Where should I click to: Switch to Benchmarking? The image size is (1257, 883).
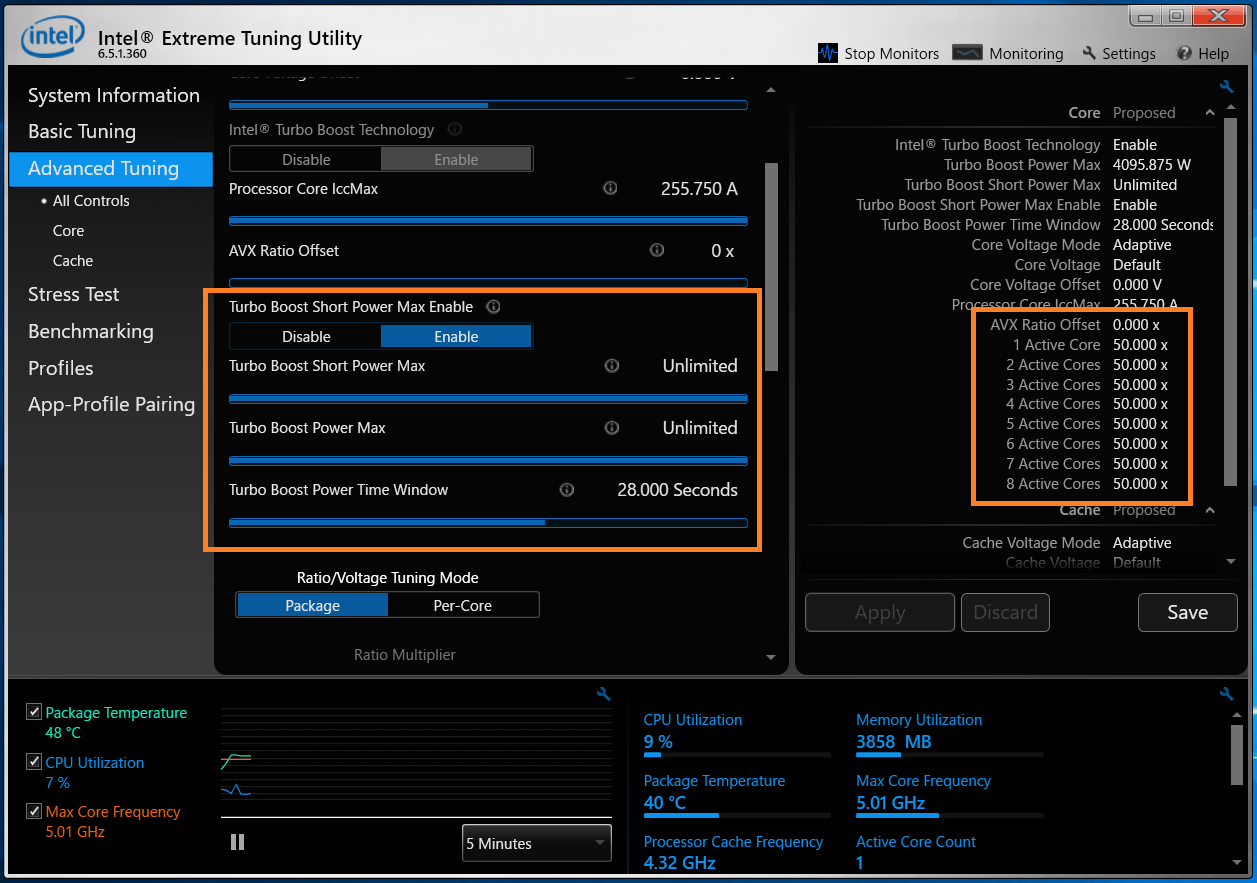point(91,331)
